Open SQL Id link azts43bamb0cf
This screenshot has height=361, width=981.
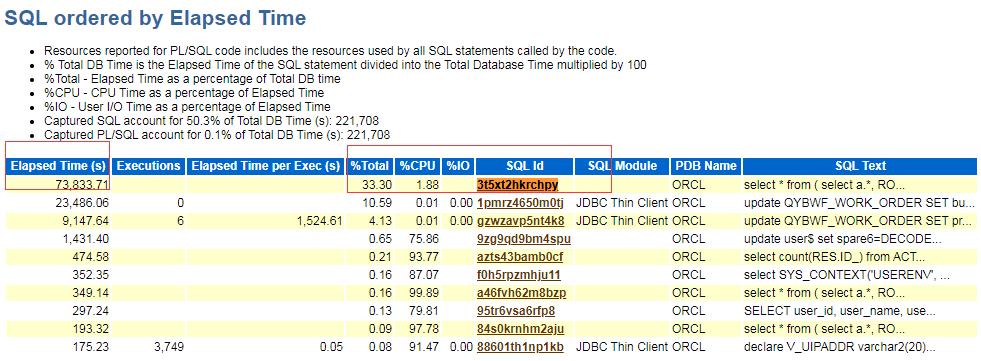pyautogui.click(x=520, y=257)
